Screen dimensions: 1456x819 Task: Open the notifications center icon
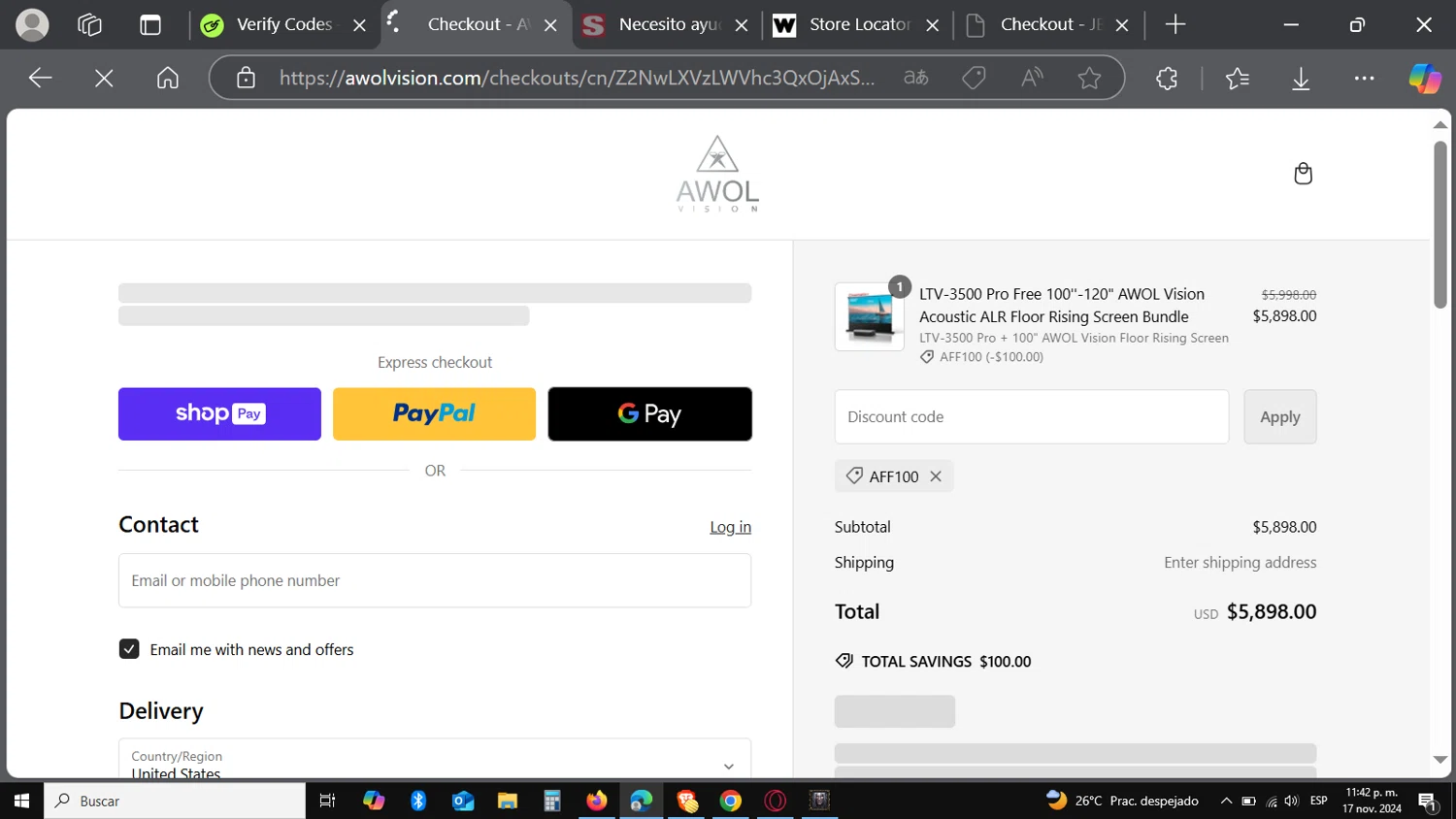pyautogui.click(x=1428, y=802)
